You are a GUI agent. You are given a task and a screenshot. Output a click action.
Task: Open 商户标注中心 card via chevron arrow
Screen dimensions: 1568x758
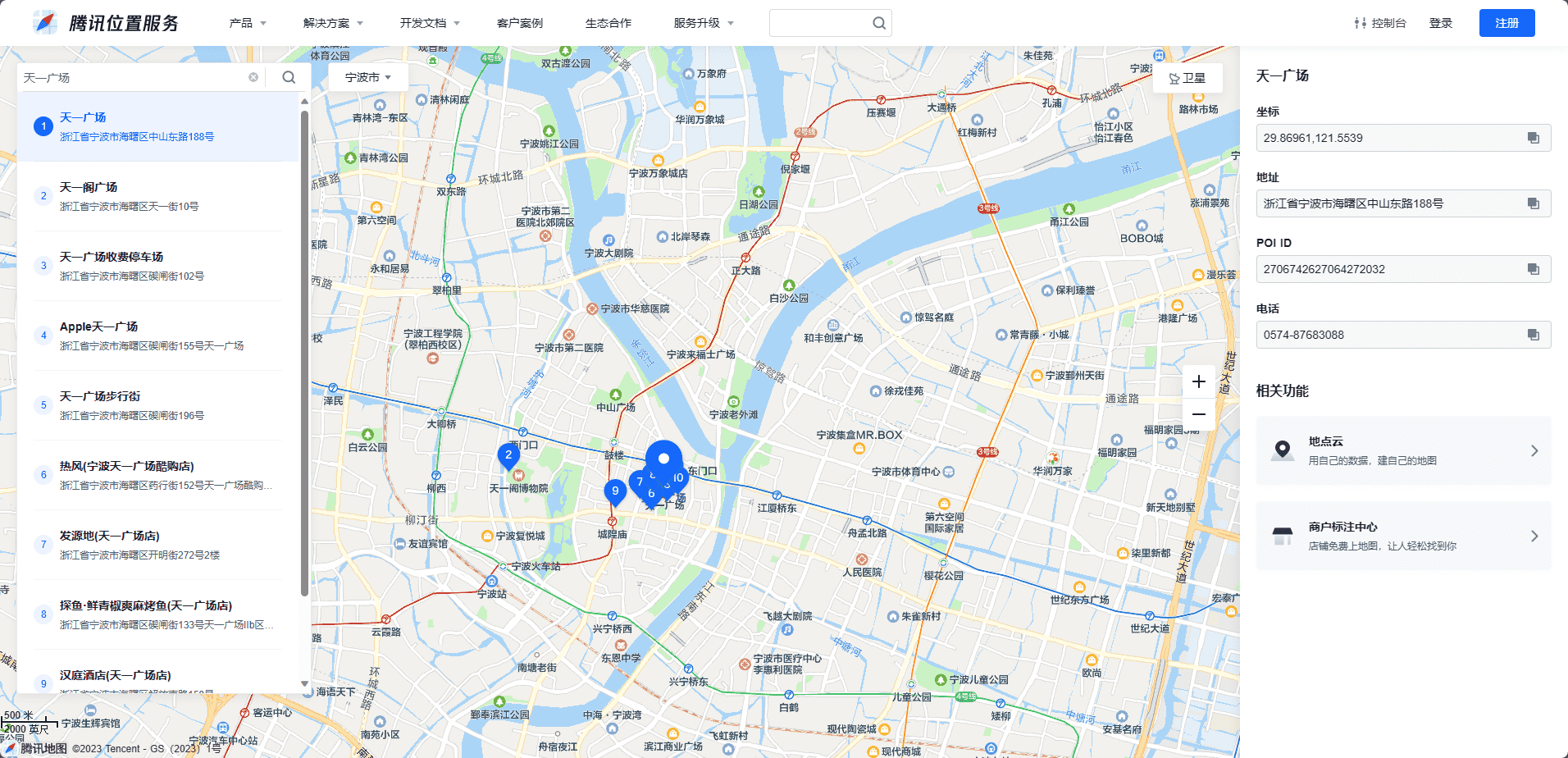point(1534,536)
